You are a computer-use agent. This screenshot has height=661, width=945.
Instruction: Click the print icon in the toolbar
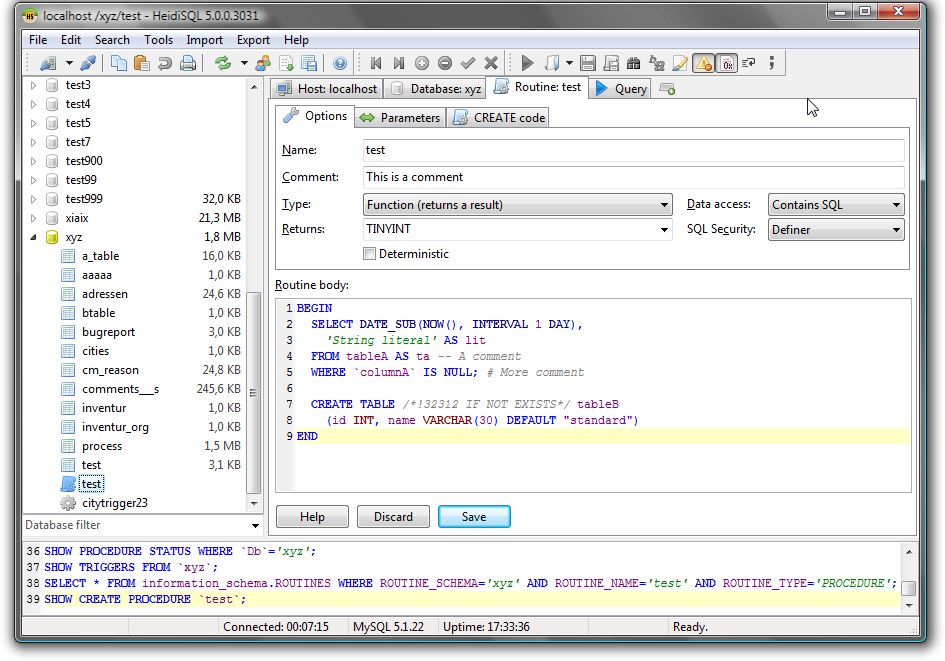pyautogui.click(x=188, y=63)
